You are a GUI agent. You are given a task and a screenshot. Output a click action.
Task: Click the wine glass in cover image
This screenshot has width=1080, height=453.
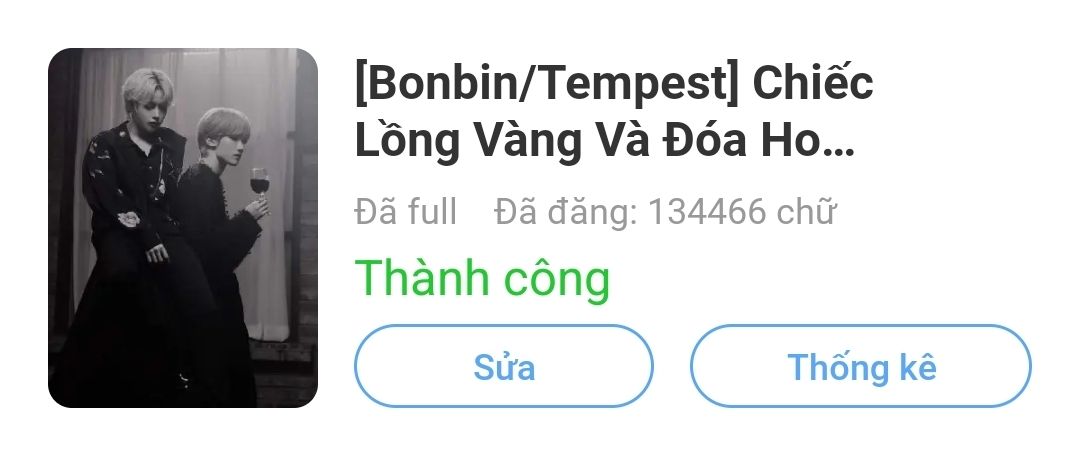[x=259, y=183]
